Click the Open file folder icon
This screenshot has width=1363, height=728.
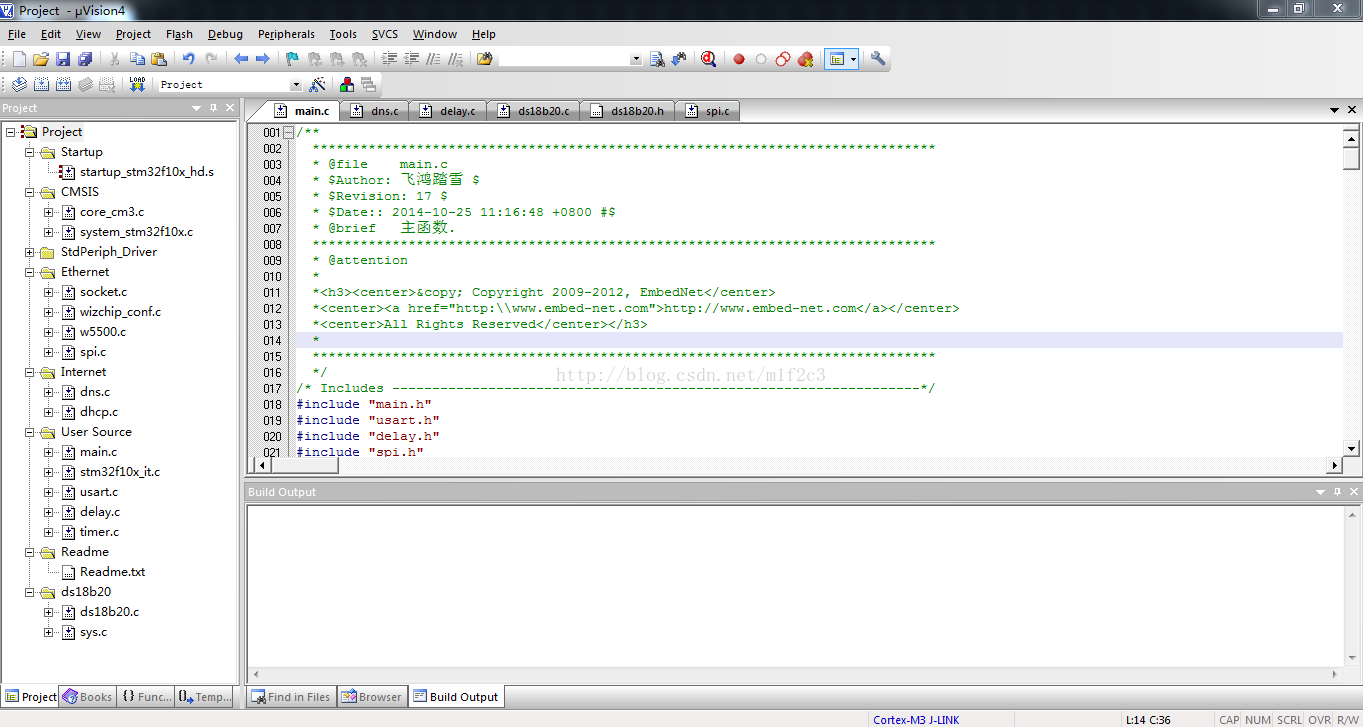pyautogui.click(x=41, y=59)
